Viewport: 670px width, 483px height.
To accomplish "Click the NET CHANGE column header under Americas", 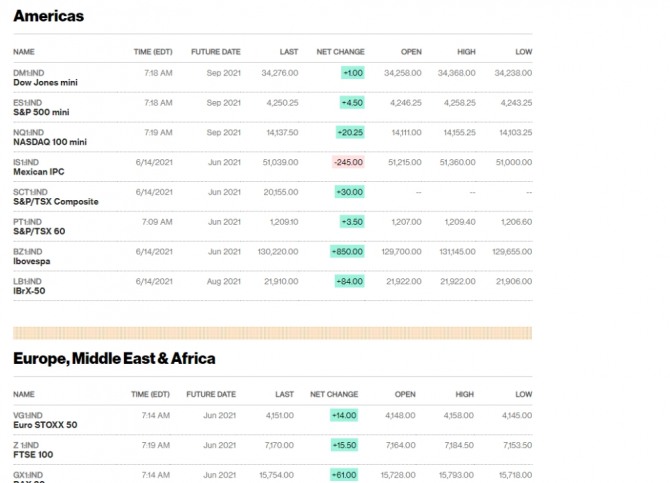I will [340, 51].
